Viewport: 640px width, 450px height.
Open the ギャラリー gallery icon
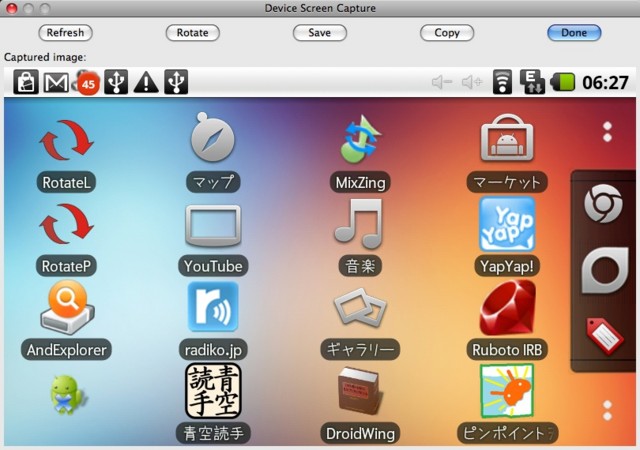(x=360, y=309)
